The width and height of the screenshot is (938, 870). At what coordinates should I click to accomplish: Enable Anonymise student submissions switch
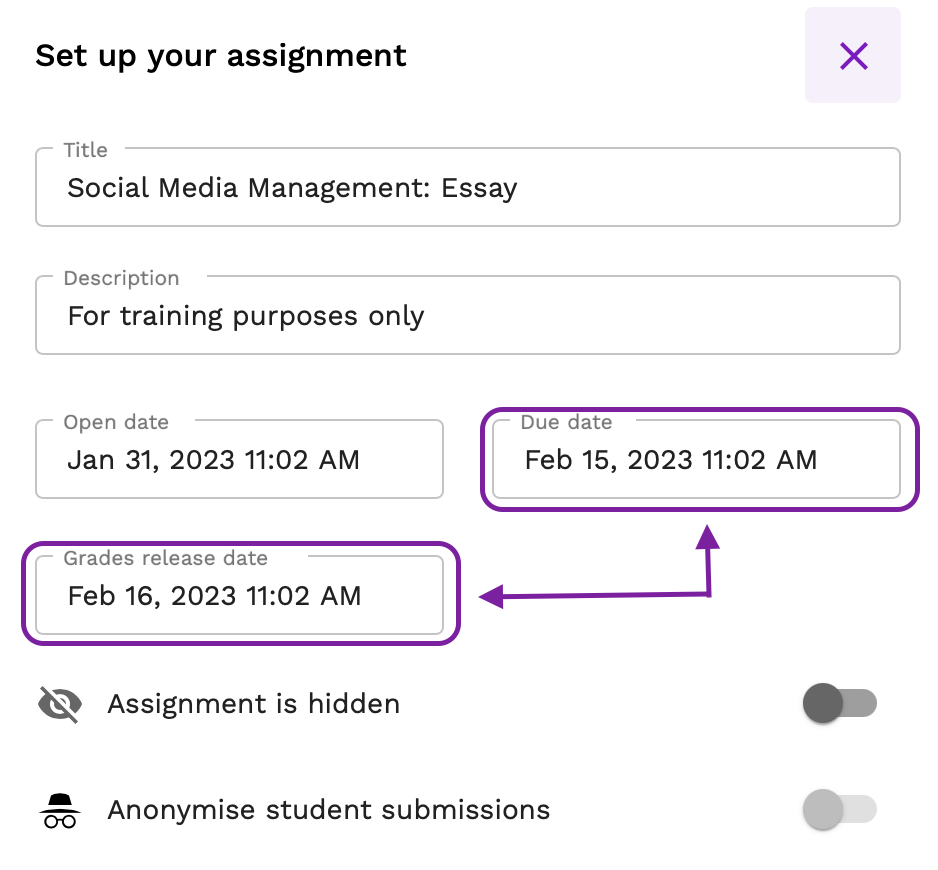pyautogui.click(x=839, y=810)
